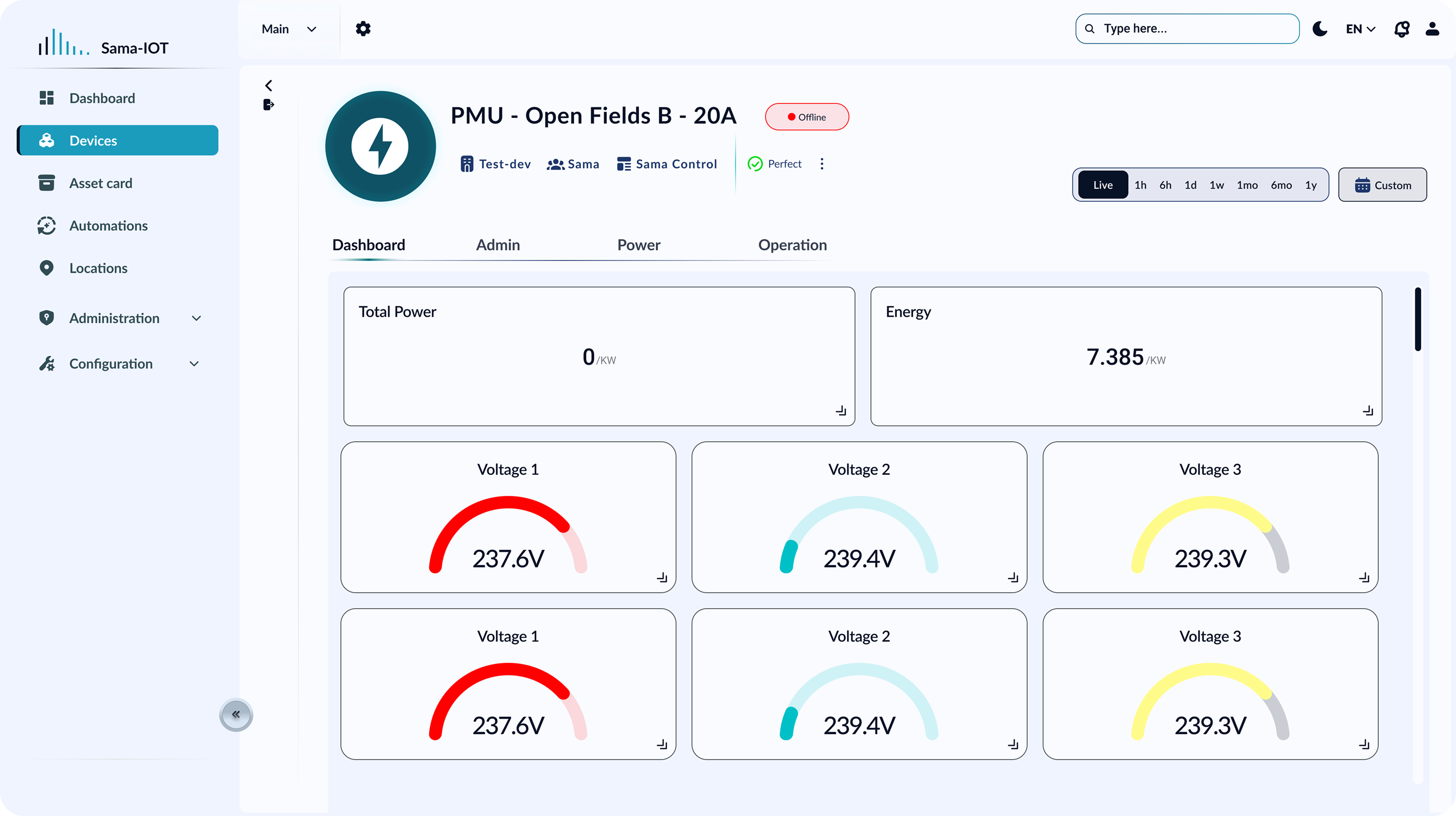
Task: Toggle dark mode moon icon
Action: (x=1319, y=29)
